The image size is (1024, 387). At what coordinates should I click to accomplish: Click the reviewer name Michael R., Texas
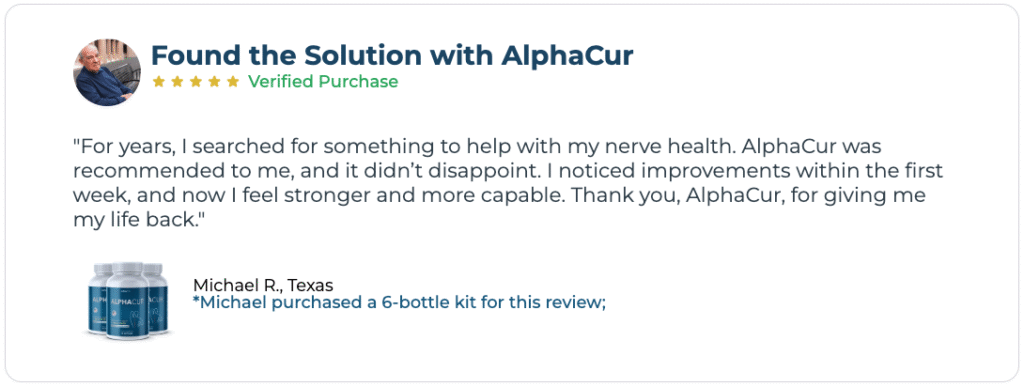click(x=263, y=285)
